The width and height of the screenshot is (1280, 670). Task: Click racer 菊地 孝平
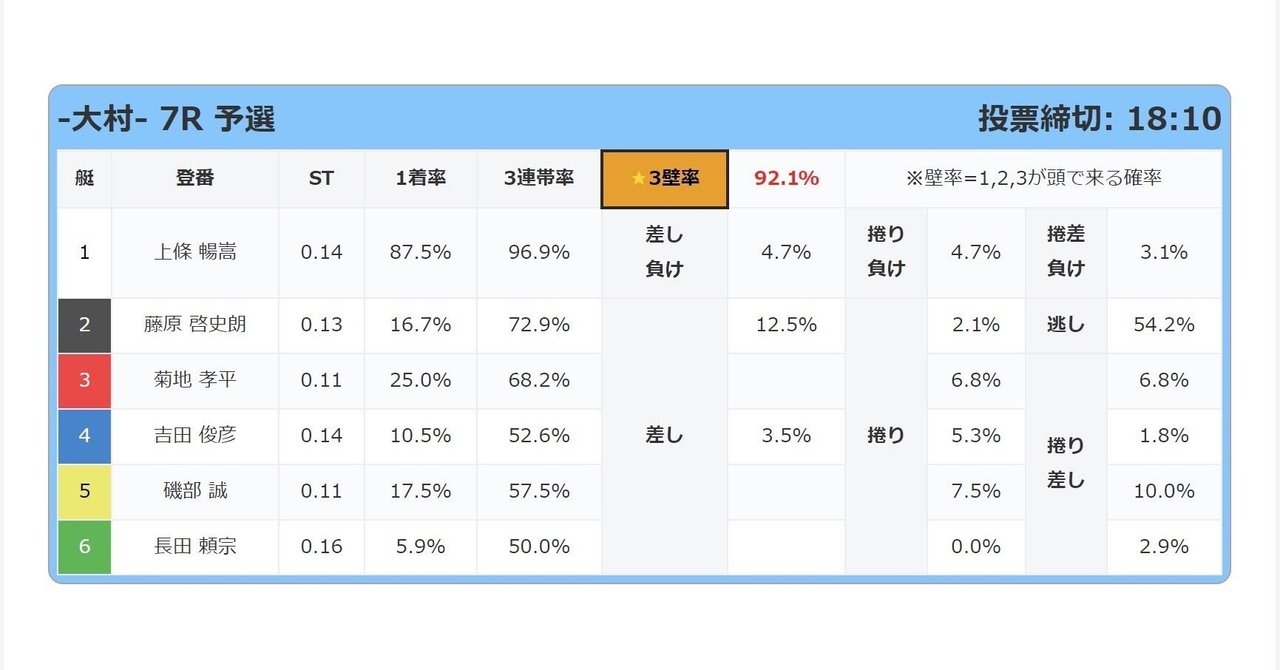click(x=195, y=380)
